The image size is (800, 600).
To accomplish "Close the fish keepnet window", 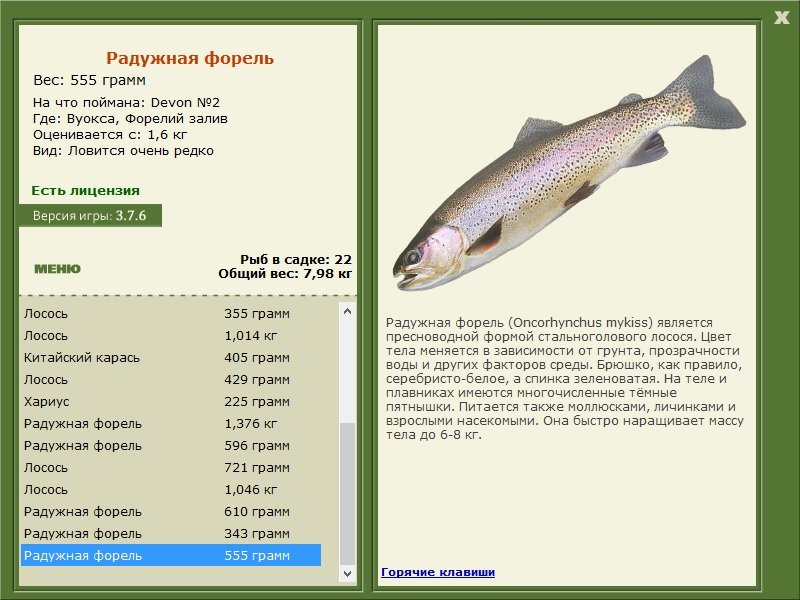I will [x=782, y=18].
